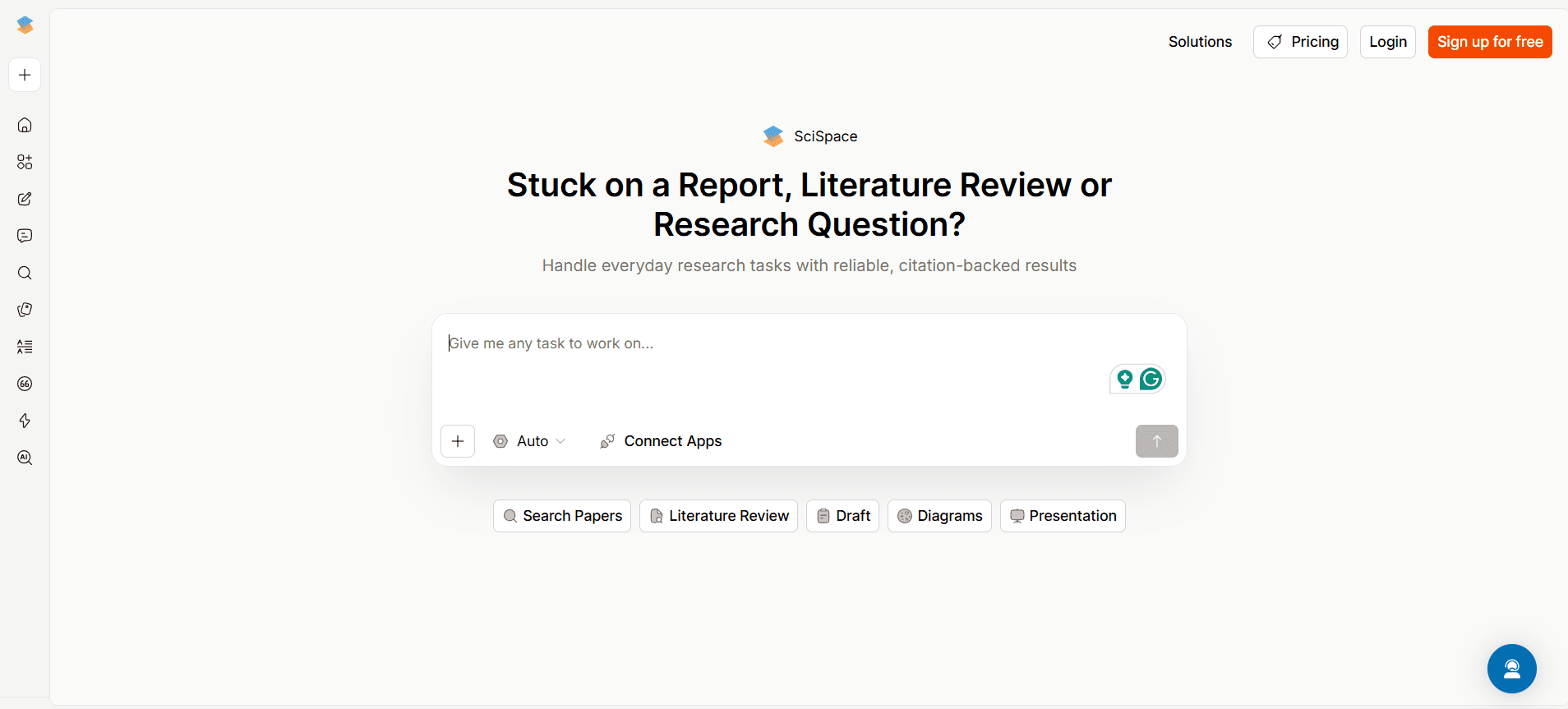Screen dimensions: 1568x709
Task: Open the writer pencil icon in the sidebar
Action: click(x=25, y=199)
